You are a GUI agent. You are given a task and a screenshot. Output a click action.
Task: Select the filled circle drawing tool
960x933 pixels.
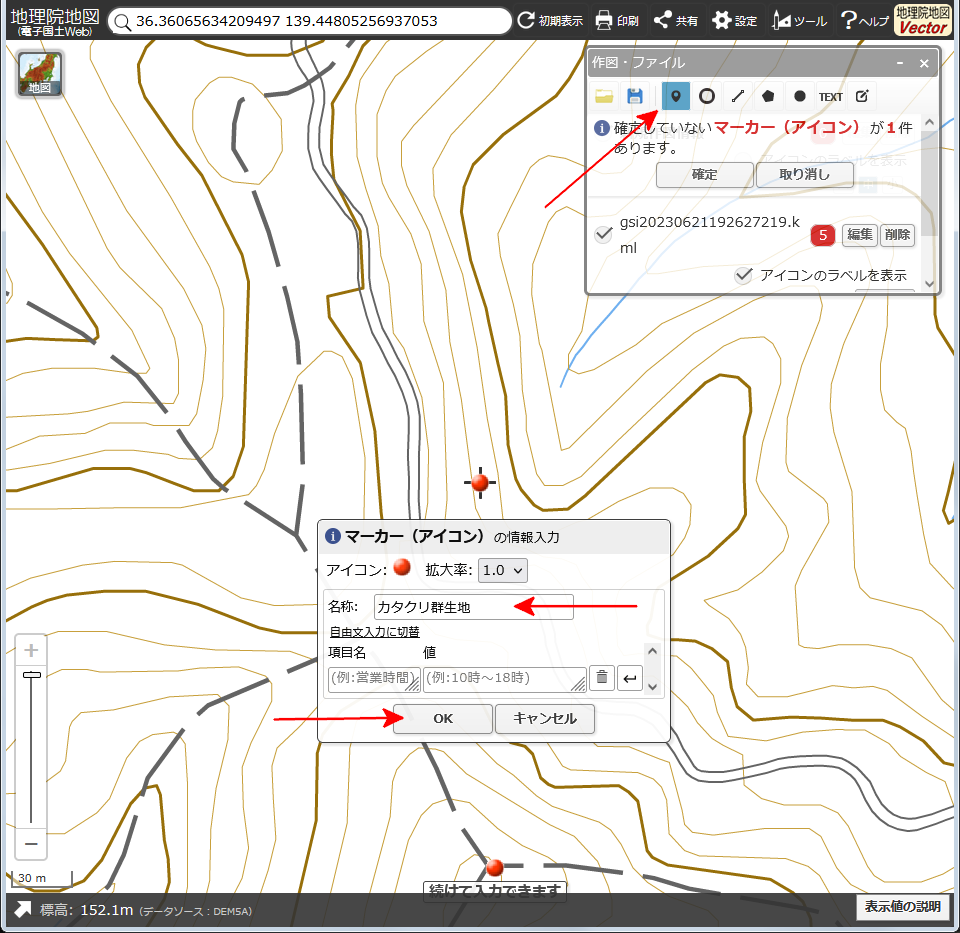point(800,96)
